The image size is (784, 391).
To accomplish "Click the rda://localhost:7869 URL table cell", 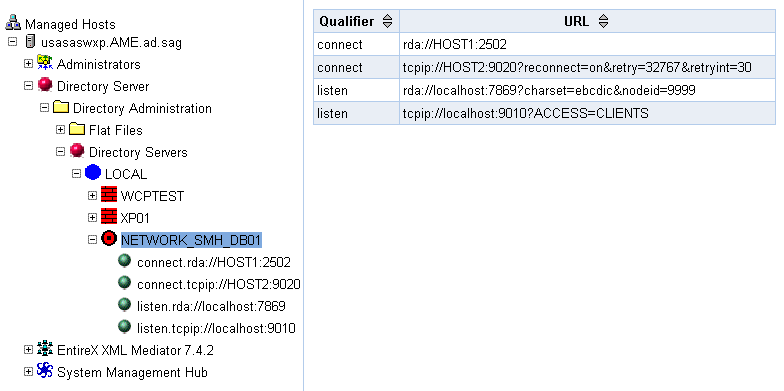I will [588, 90].
